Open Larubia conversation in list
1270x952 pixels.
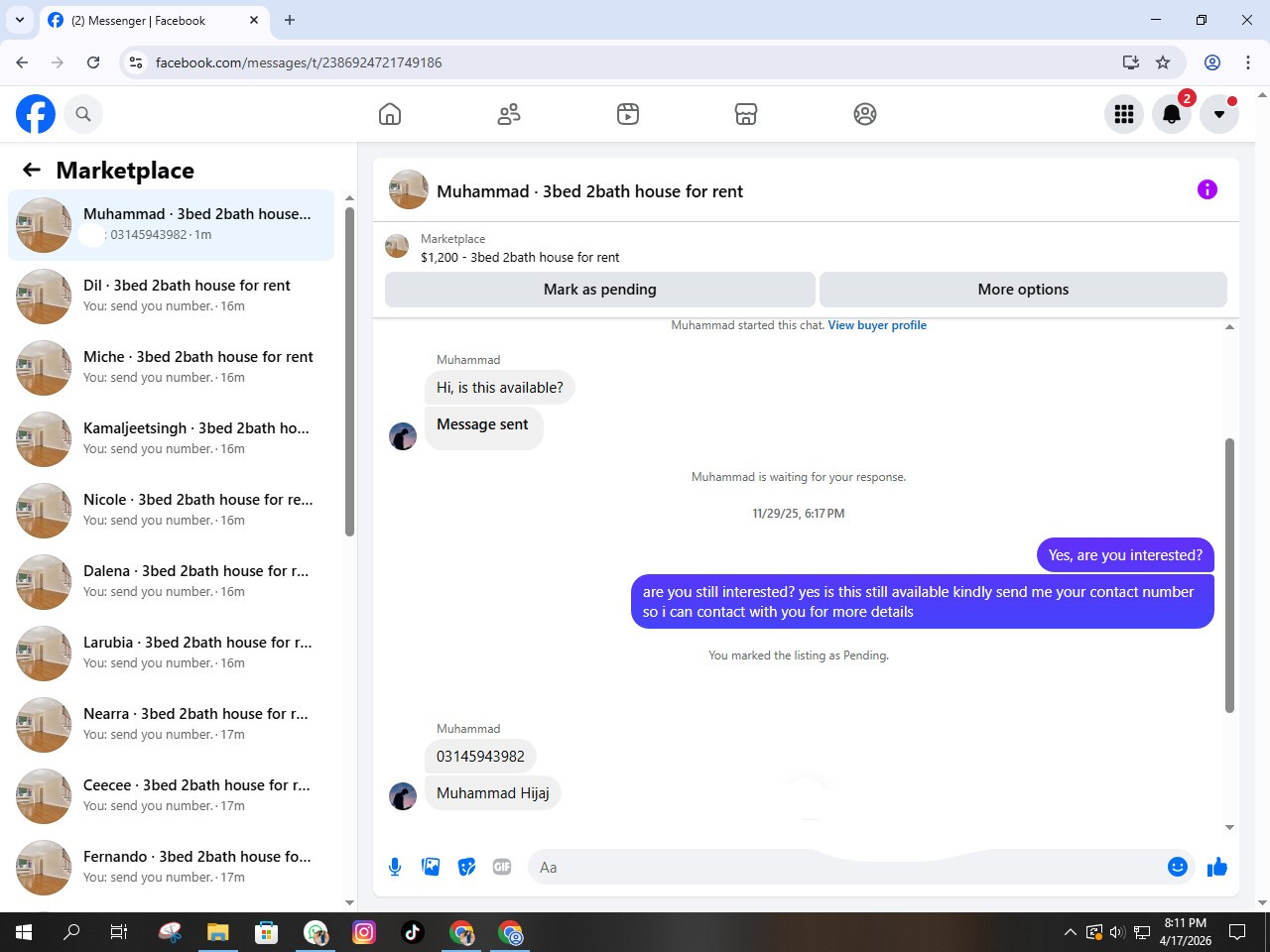coord(171,654)
